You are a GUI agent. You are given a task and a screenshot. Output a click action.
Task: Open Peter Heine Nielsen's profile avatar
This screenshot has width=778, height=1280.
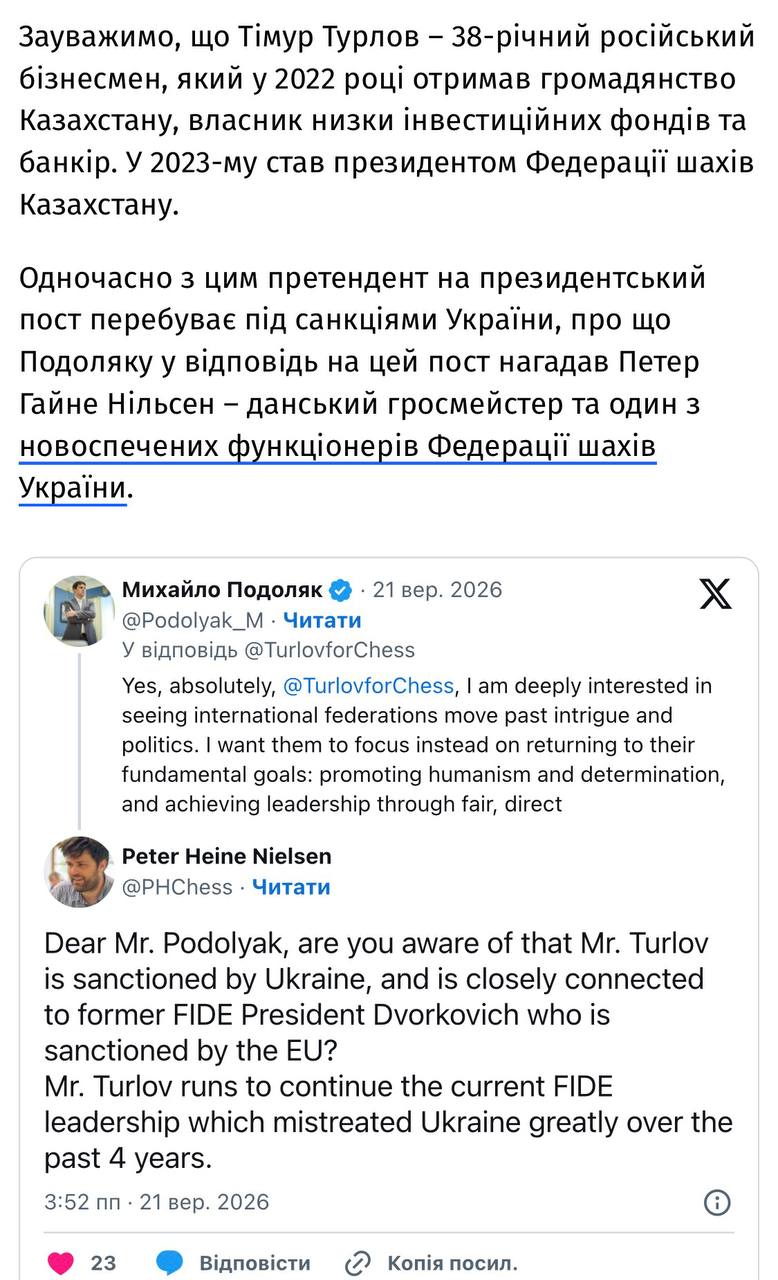[79, 872]
